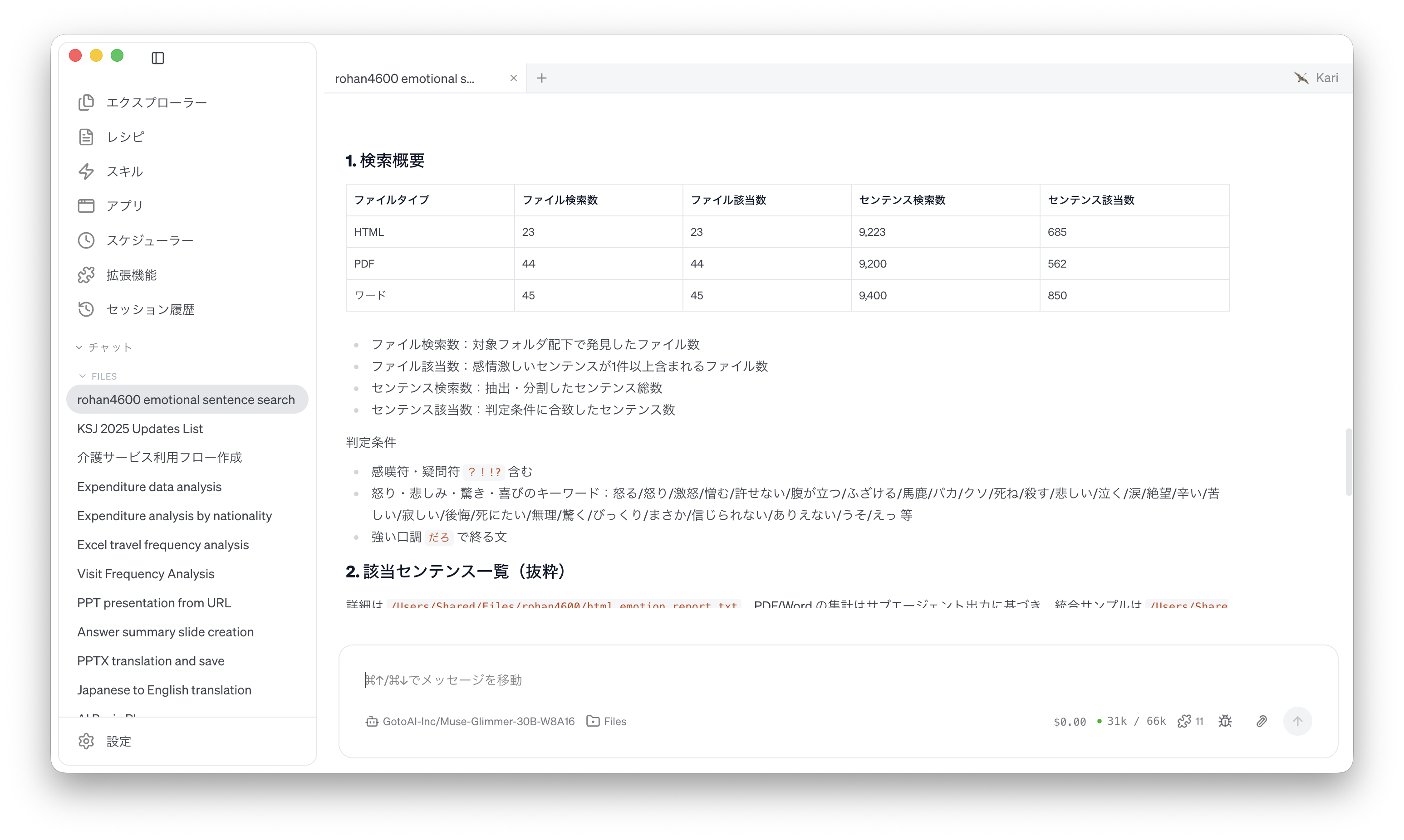Open Answer summary slide creation chat
This screenshot has width=1404, height=840.
pos(165,632)
